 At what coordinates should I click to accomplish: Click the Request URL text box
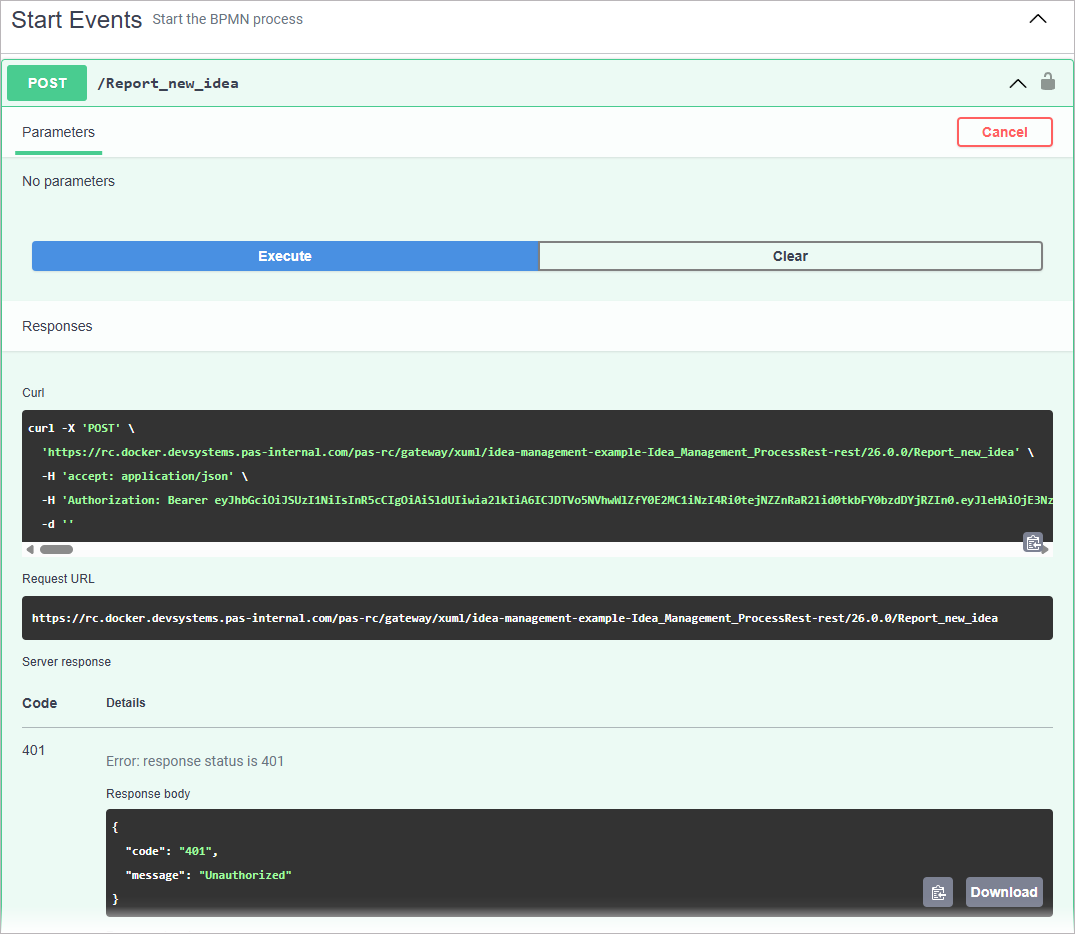point(515,618)
